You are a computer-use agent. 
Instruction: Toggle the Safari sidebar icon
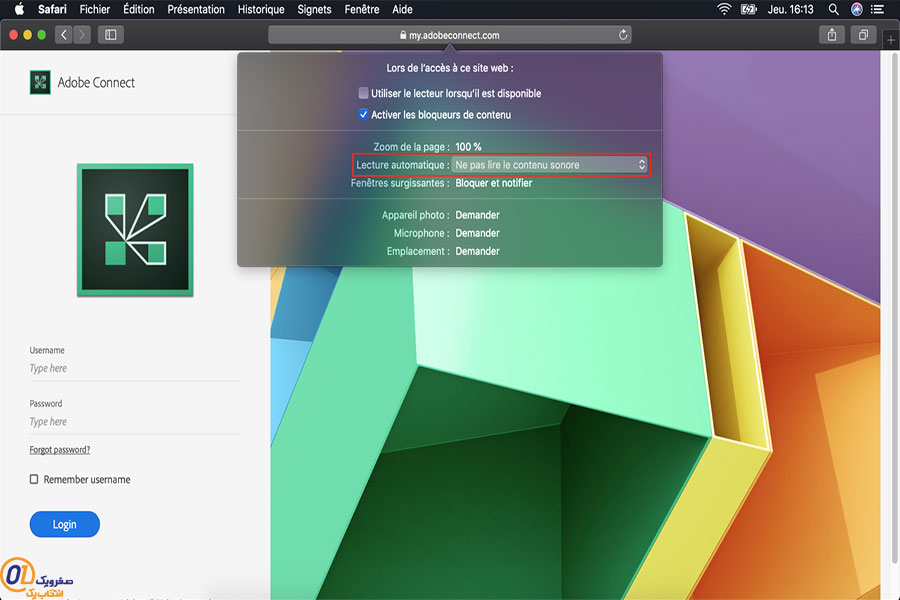(110, 35)
